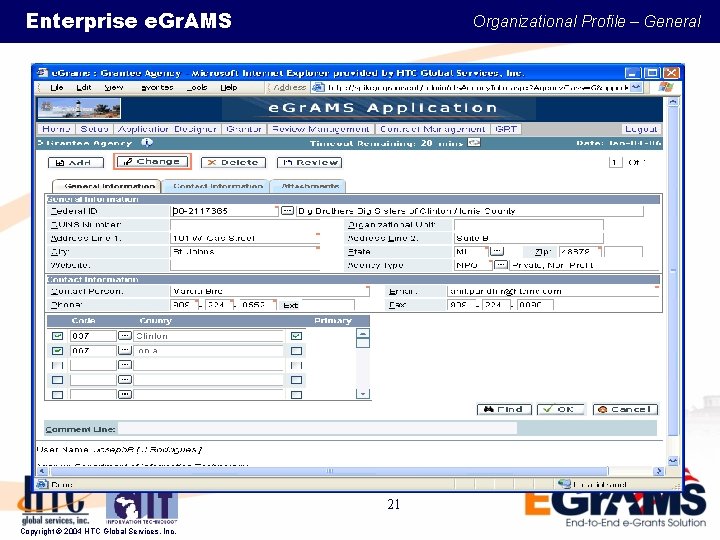
Task: Click the Logout link
Action: click(641, 129)
